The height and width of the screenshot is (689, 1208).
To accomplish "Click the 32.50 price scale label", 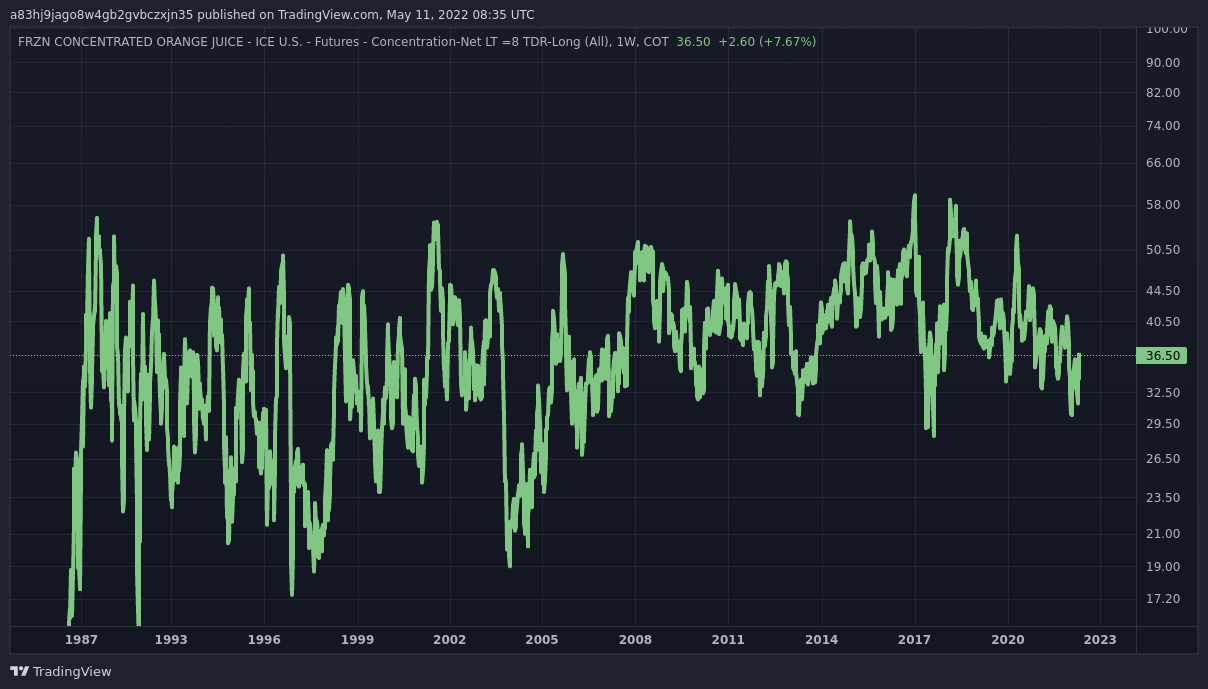I will (1163, 393).
